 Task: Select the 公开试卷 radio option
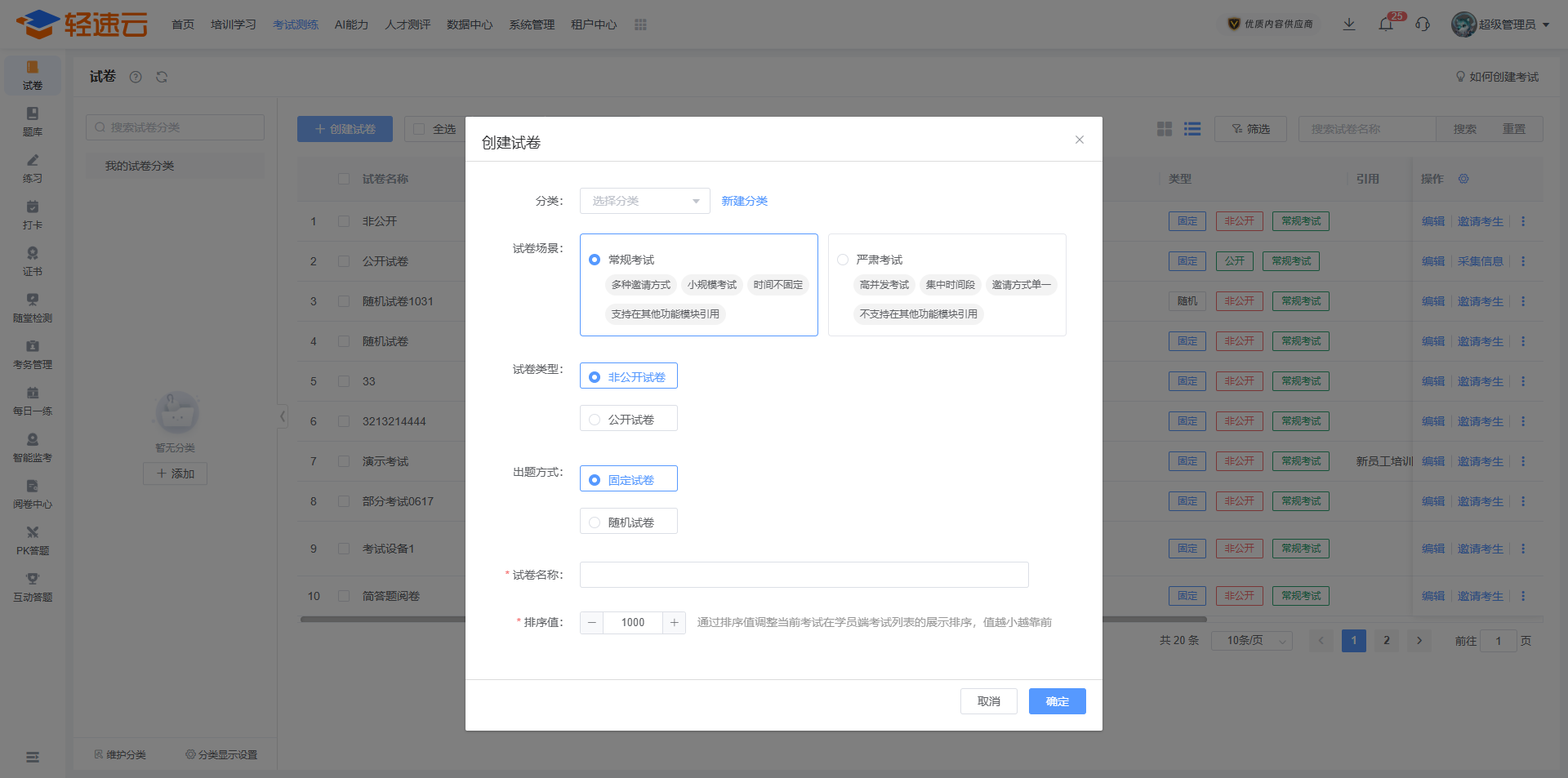pos(595,420)
